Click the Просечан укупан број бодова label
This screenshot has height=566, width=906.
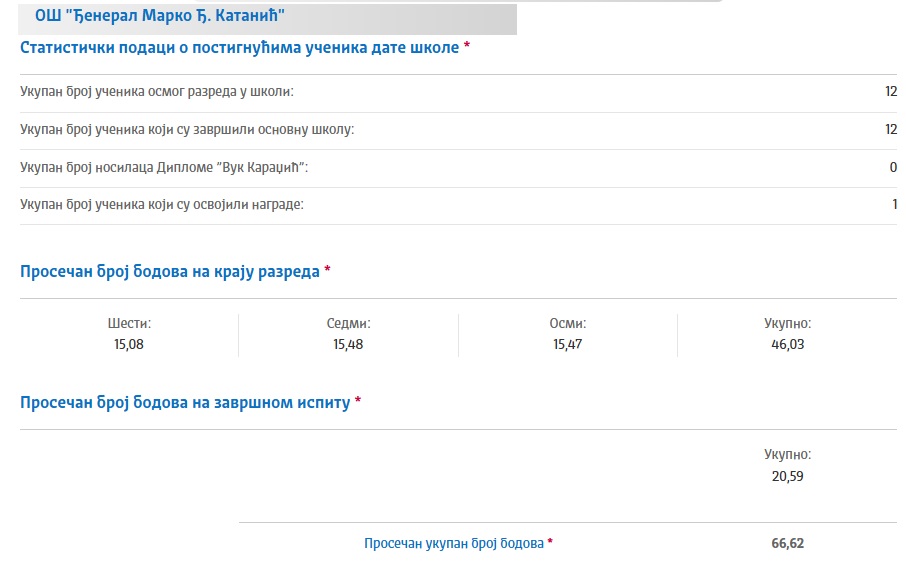tap(454, 543)
